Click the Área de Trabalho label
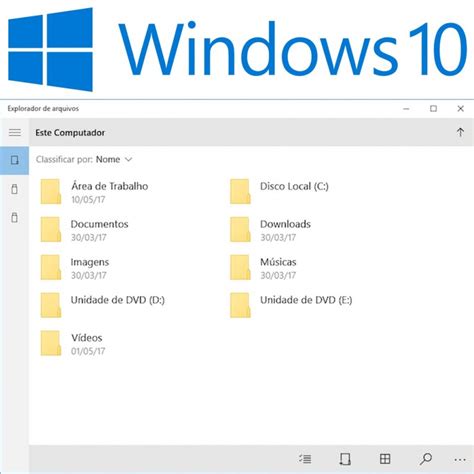 (110, 186)
